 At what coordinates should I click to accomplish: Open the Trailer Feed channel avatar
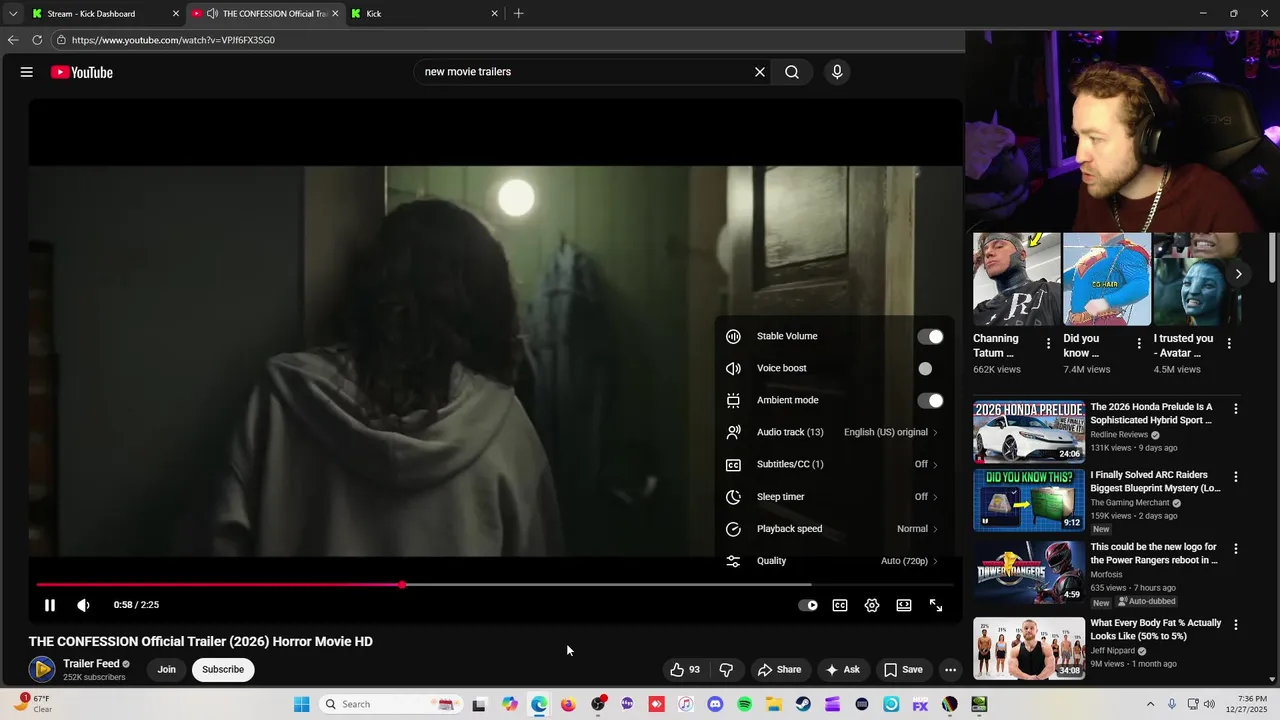pyautogui.click(x=42, y=669)
